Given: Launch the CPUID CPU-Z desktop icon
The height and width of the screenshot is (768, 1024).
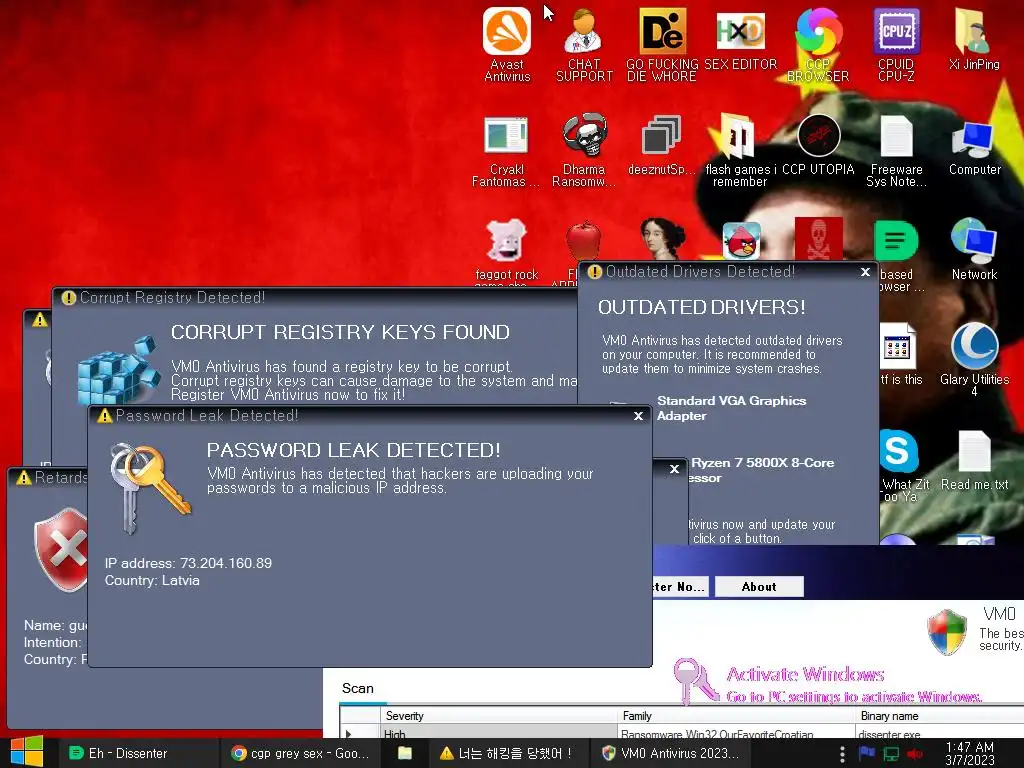Looking at the screenshot, I should point(896,44).
